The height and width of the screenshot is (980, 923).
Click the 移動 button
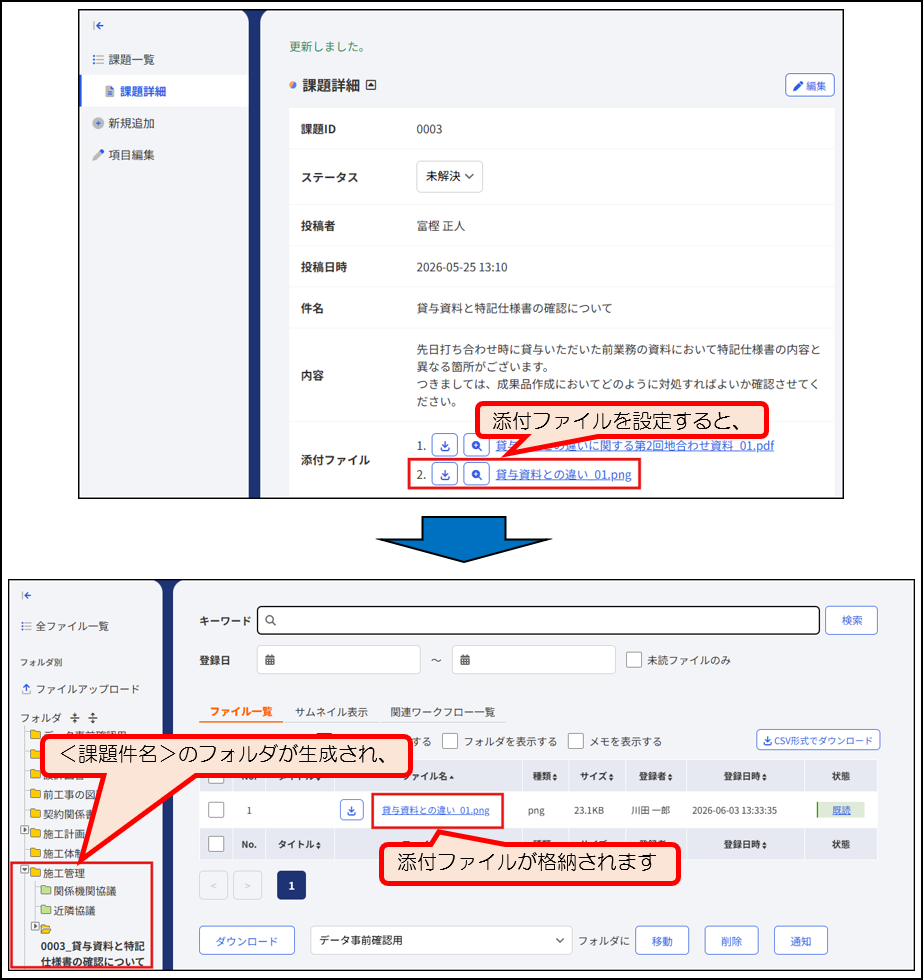click(x=662, y=941)
